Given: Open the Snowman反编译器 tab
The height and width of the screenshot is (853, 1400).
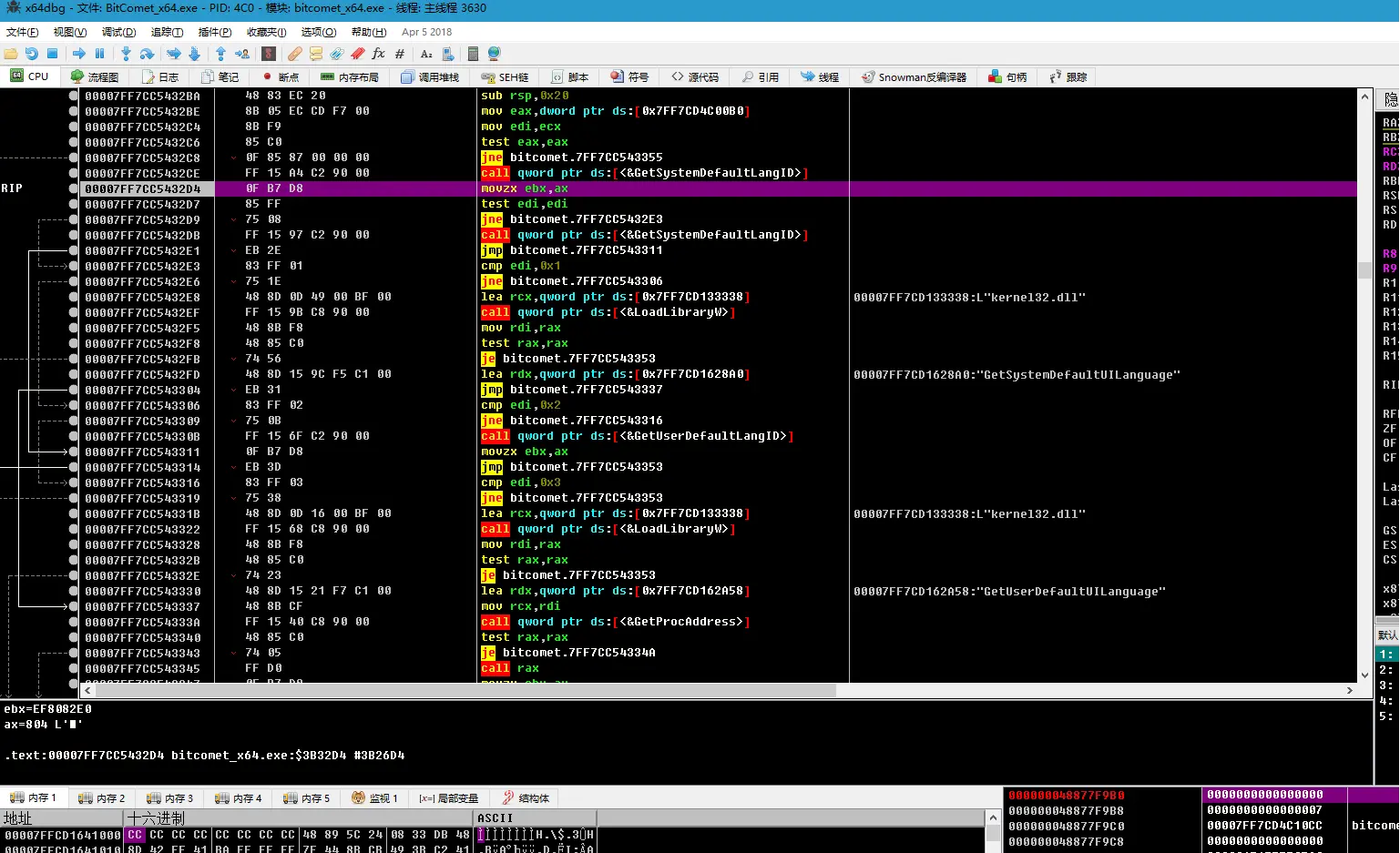Looking at the screenshot, I should [x=915, y=76].
